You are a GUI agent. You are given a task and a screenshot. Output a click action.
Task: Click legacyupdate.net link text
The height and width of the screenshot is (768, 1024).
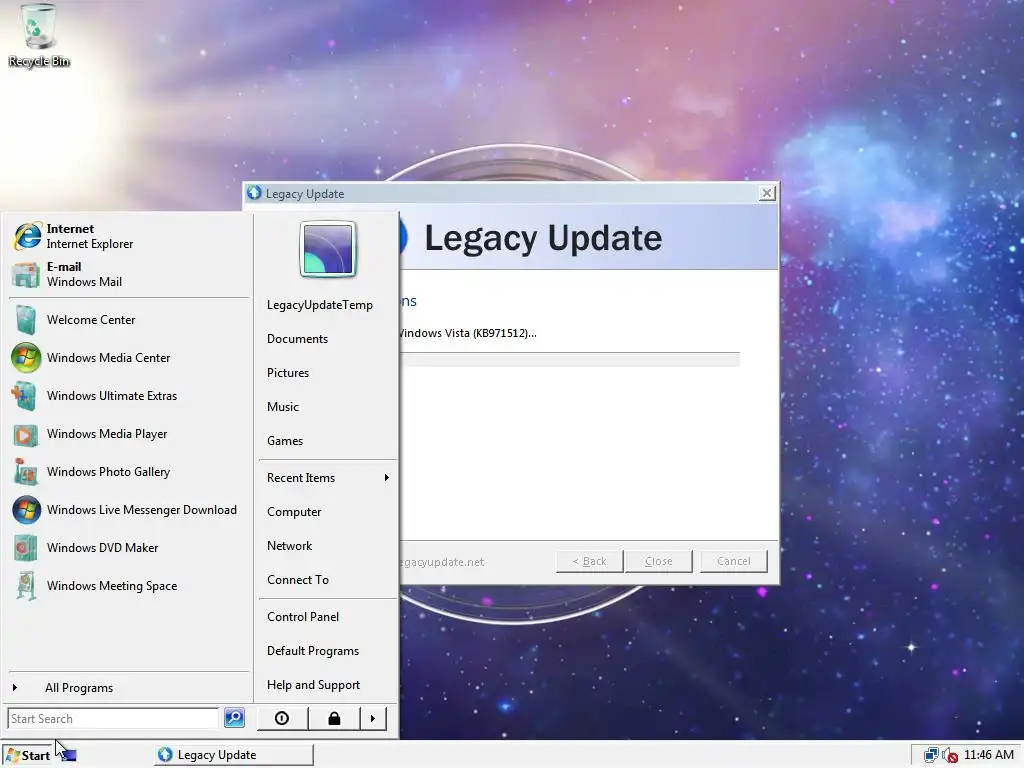(x=442, y=562)
